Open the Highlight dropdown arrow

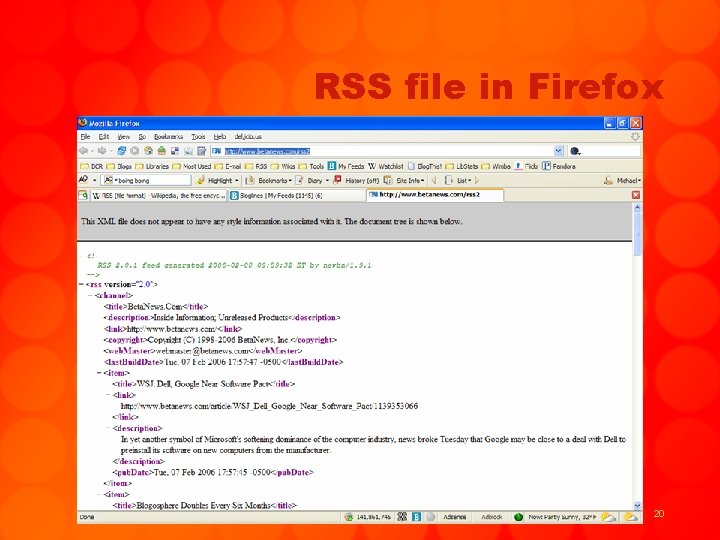(236, 180)
